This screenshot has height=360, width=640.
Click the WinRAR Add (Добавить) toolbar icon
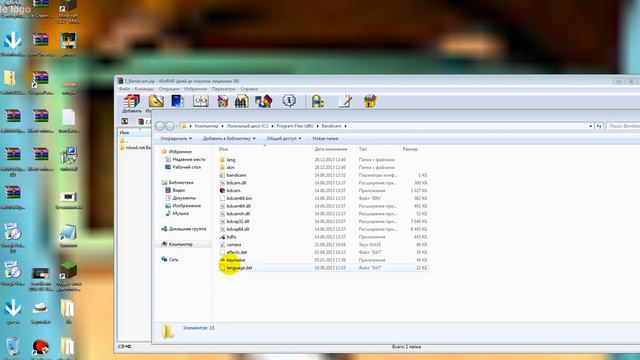(x=131, y=101)
